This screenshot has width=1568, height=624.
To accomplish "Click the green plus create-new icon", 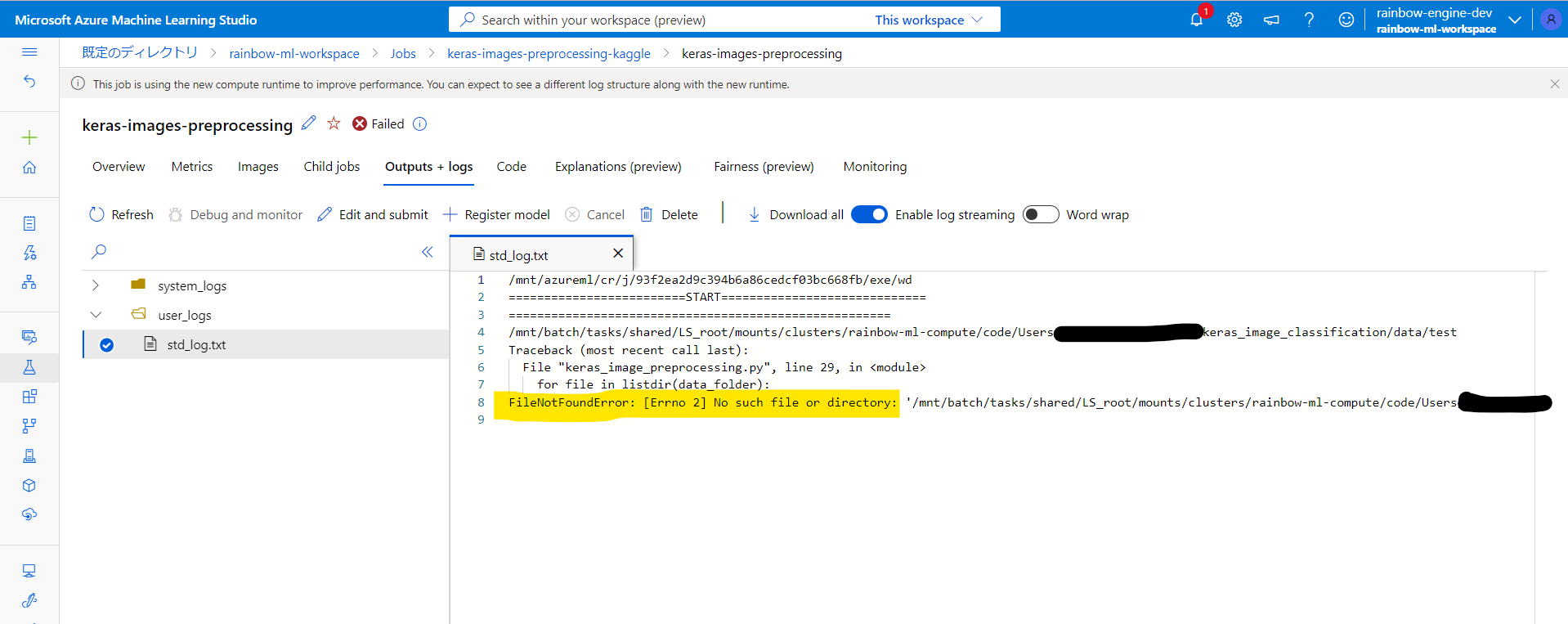I will point(29,137).
